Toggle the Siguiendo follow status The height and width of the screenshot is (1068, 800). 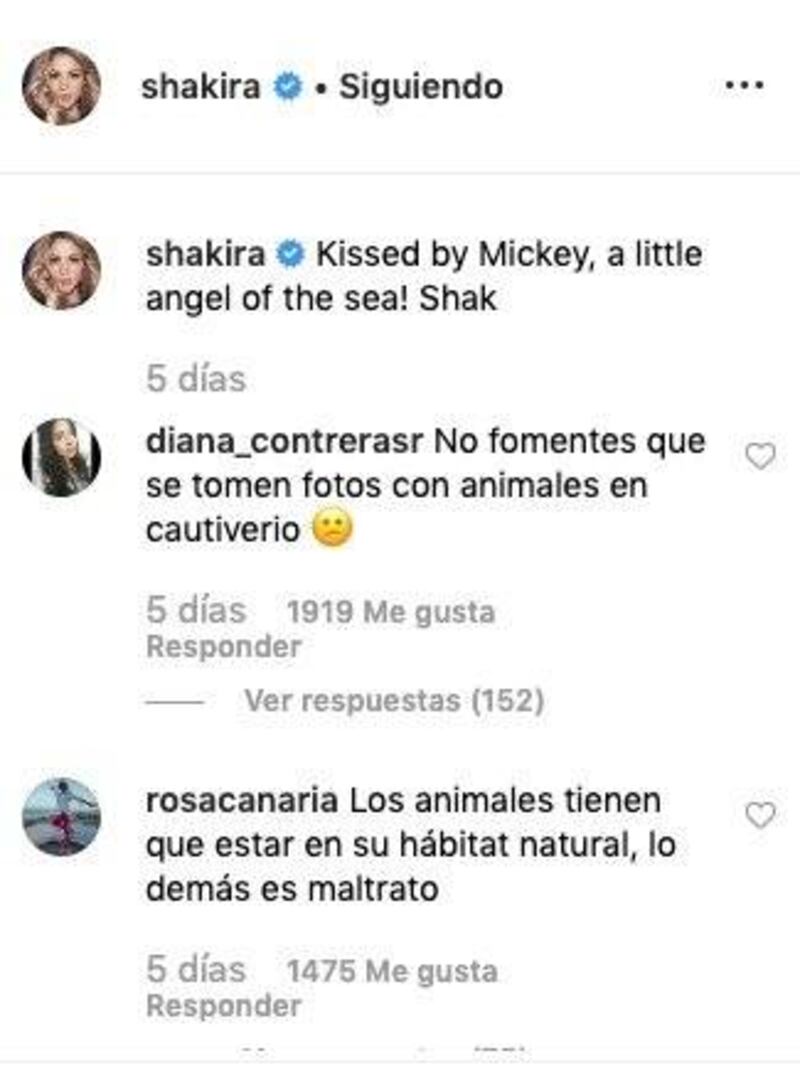(x=421, y=87)
